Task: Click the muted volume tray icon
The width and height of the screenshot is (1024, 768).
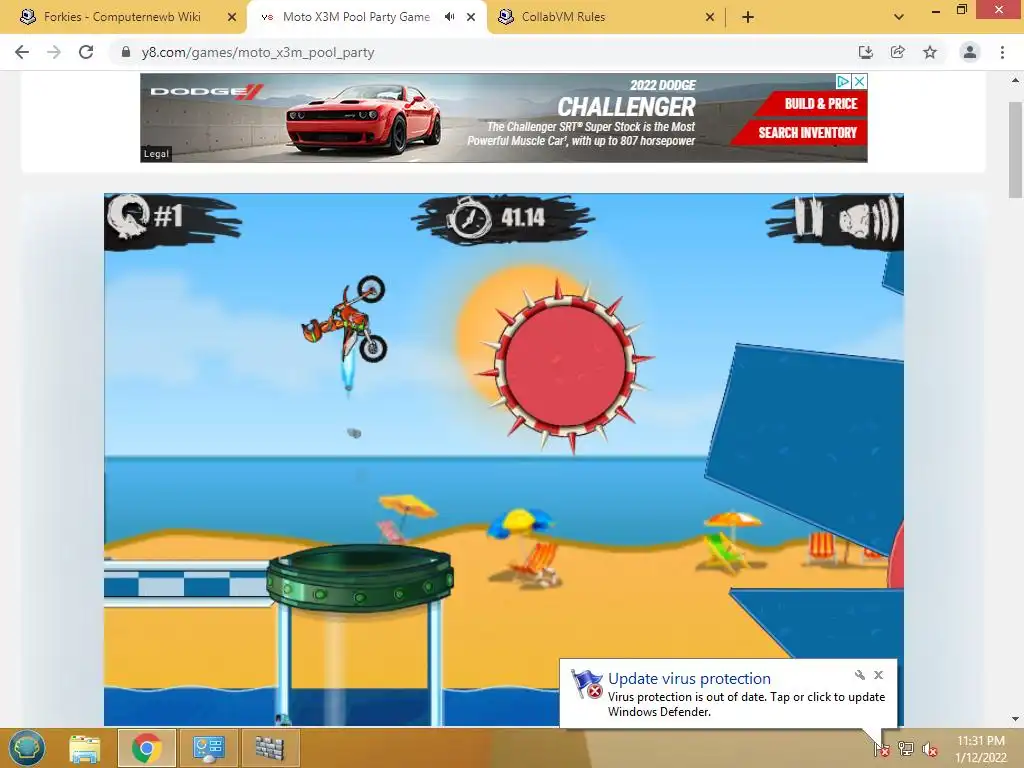Action: coord(930,749)
